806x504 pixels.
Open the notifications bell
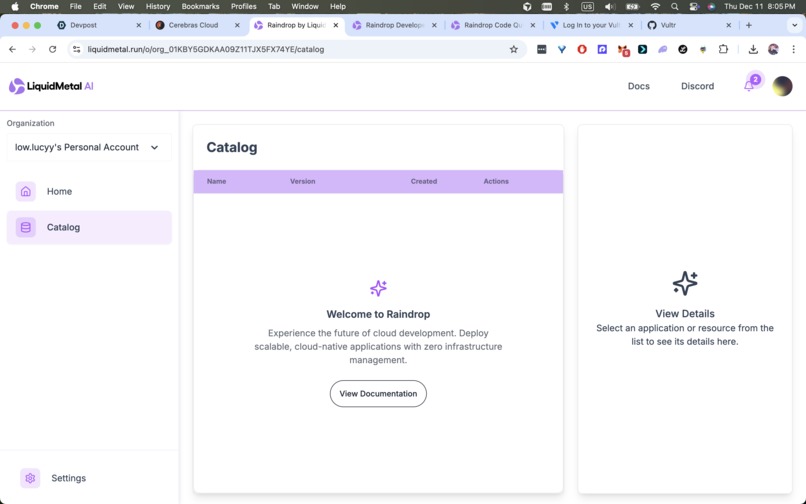point(749,86)
